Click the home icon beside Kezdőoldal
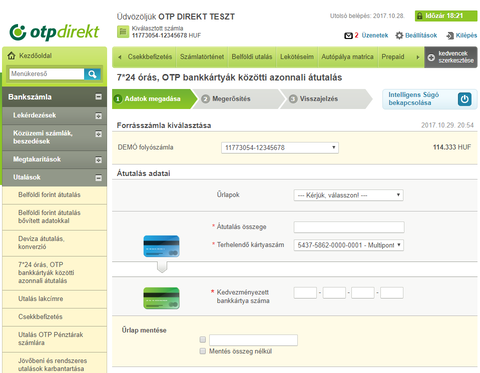The image size is (480, 373). pos(11,56)
